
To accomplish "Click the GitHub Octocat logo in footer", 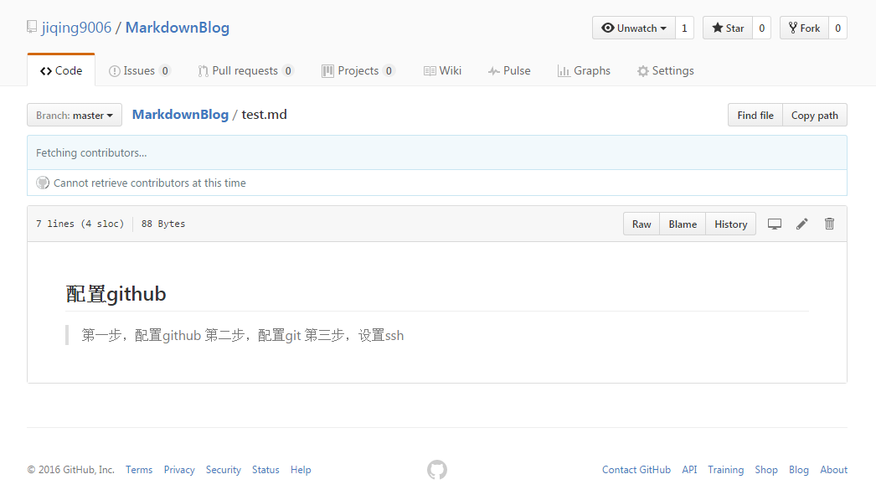I will point(437,470).
